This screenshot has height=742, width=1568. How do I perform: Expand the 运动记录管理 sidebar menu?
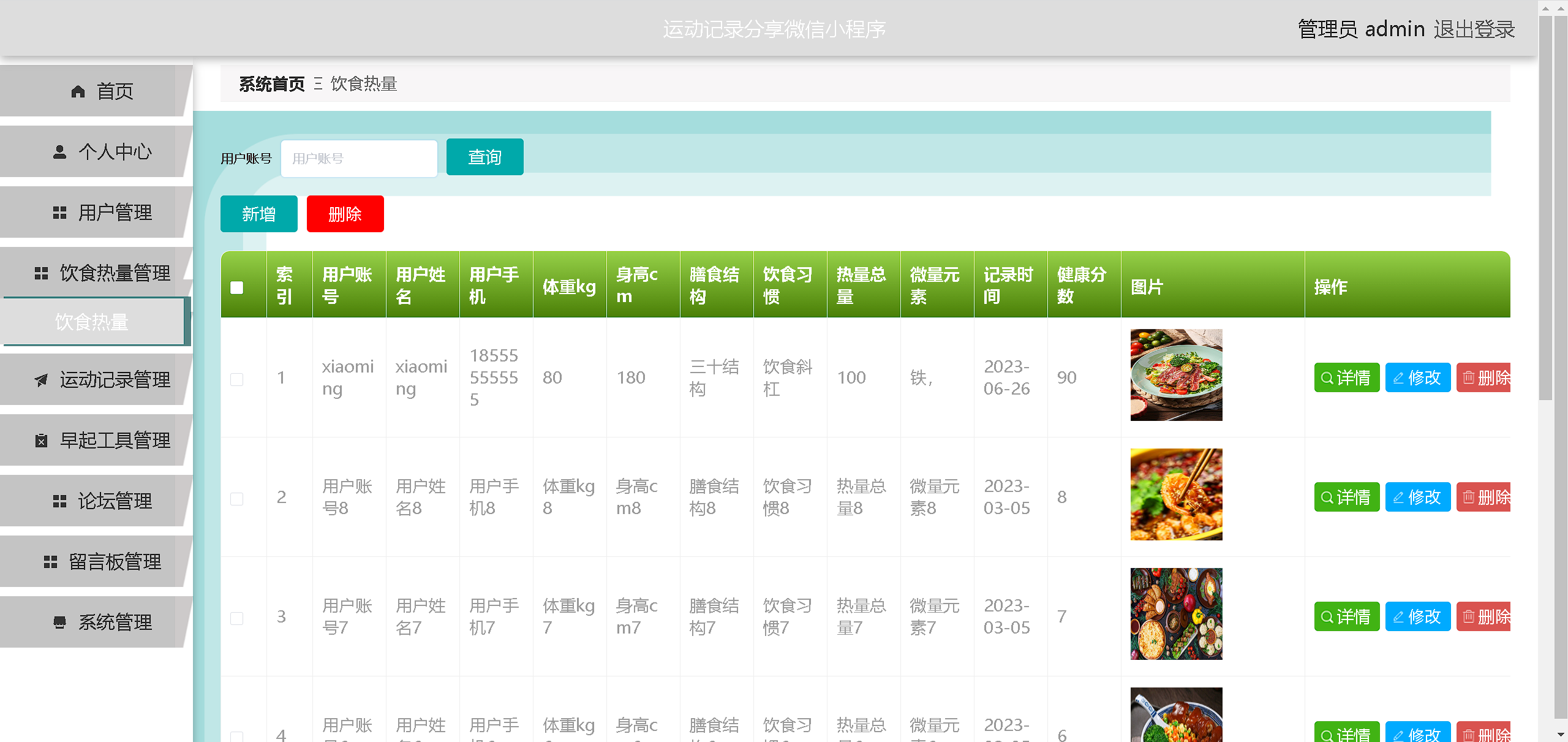click(x=115, y=380)
